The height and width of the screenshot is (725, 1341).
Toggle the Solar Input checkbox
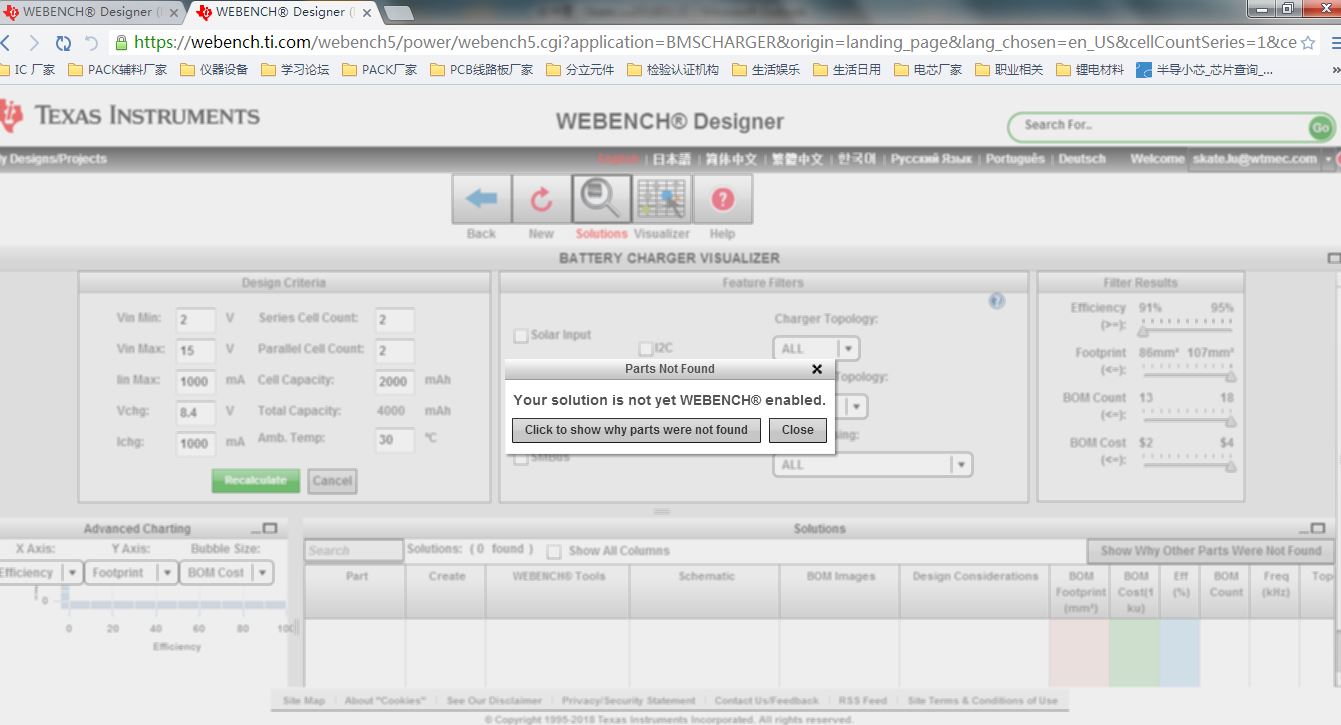pyautogui.click(x=521, y=335)
